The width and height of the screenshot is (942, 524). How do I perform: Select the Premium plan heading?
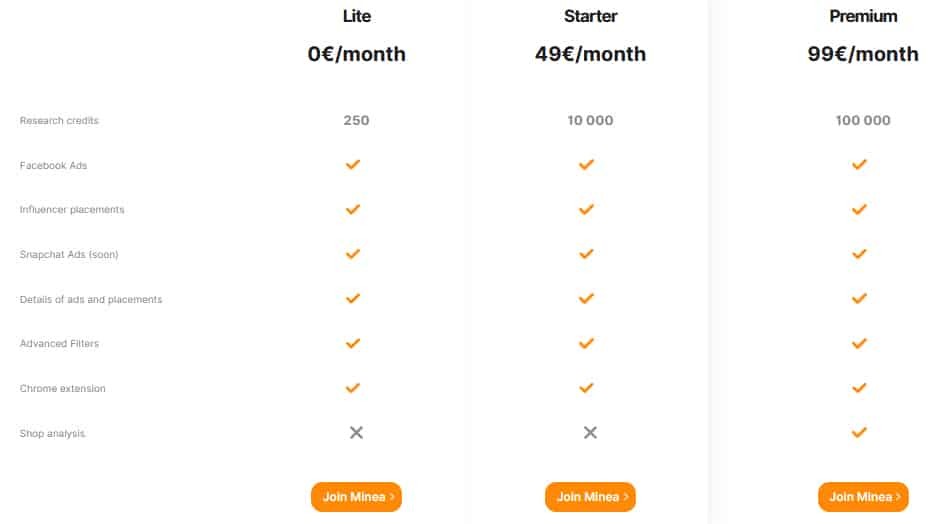863,16
